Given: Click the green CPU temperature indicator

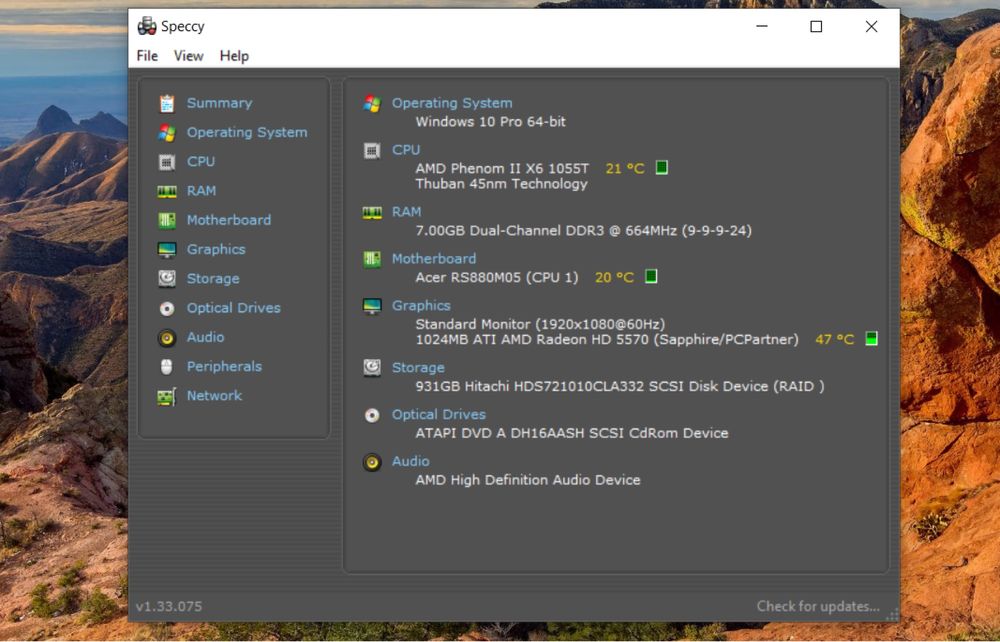Looking at the screenshot, I should pyautogui.click(x=662, y=168).
